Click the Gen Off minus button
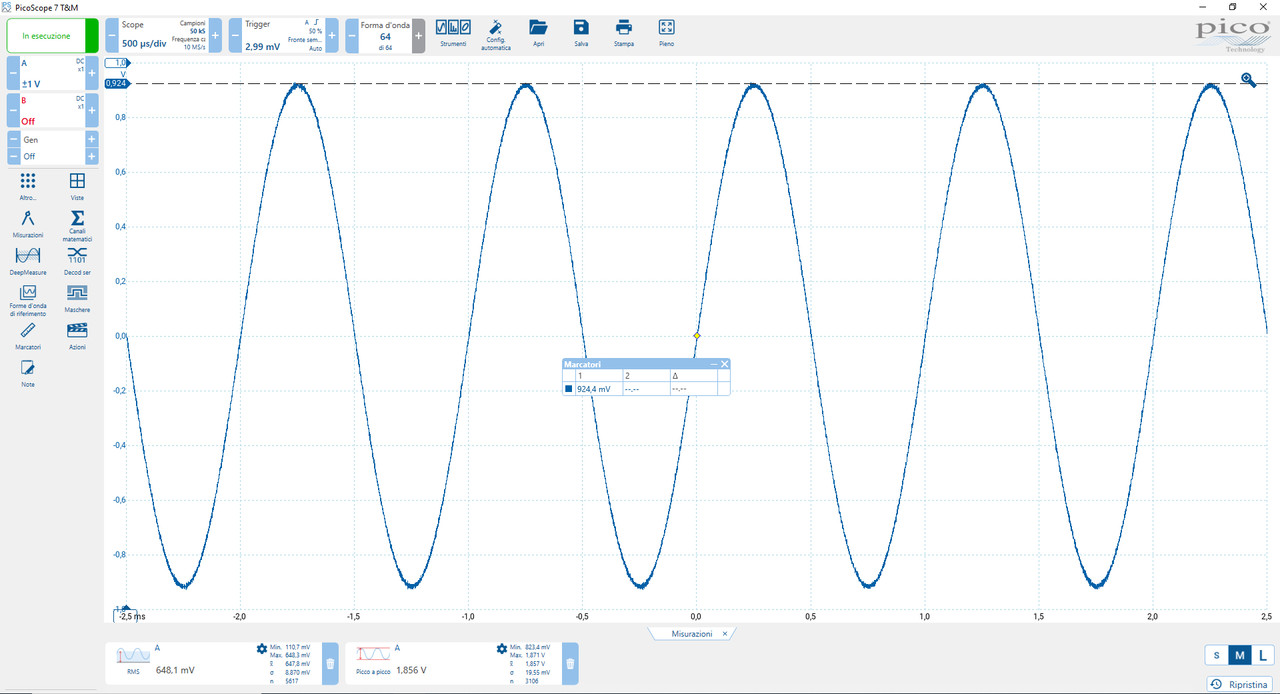Image resolution: width=1280 pixels, height=694 pixels. coord(13,156)
